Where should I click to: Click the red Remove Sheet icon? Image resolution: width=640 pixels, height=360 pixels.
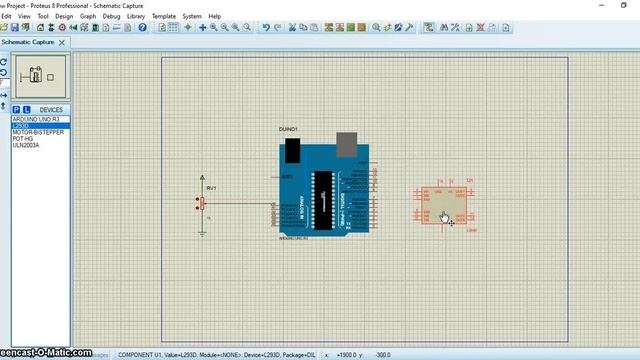480,27
